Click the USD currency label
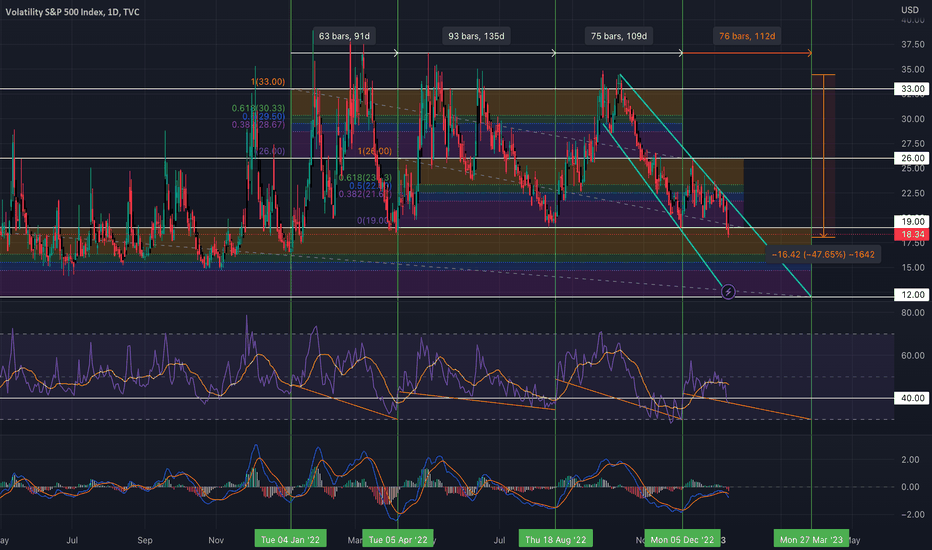The image size is (932, 550). tap(909, 10)
